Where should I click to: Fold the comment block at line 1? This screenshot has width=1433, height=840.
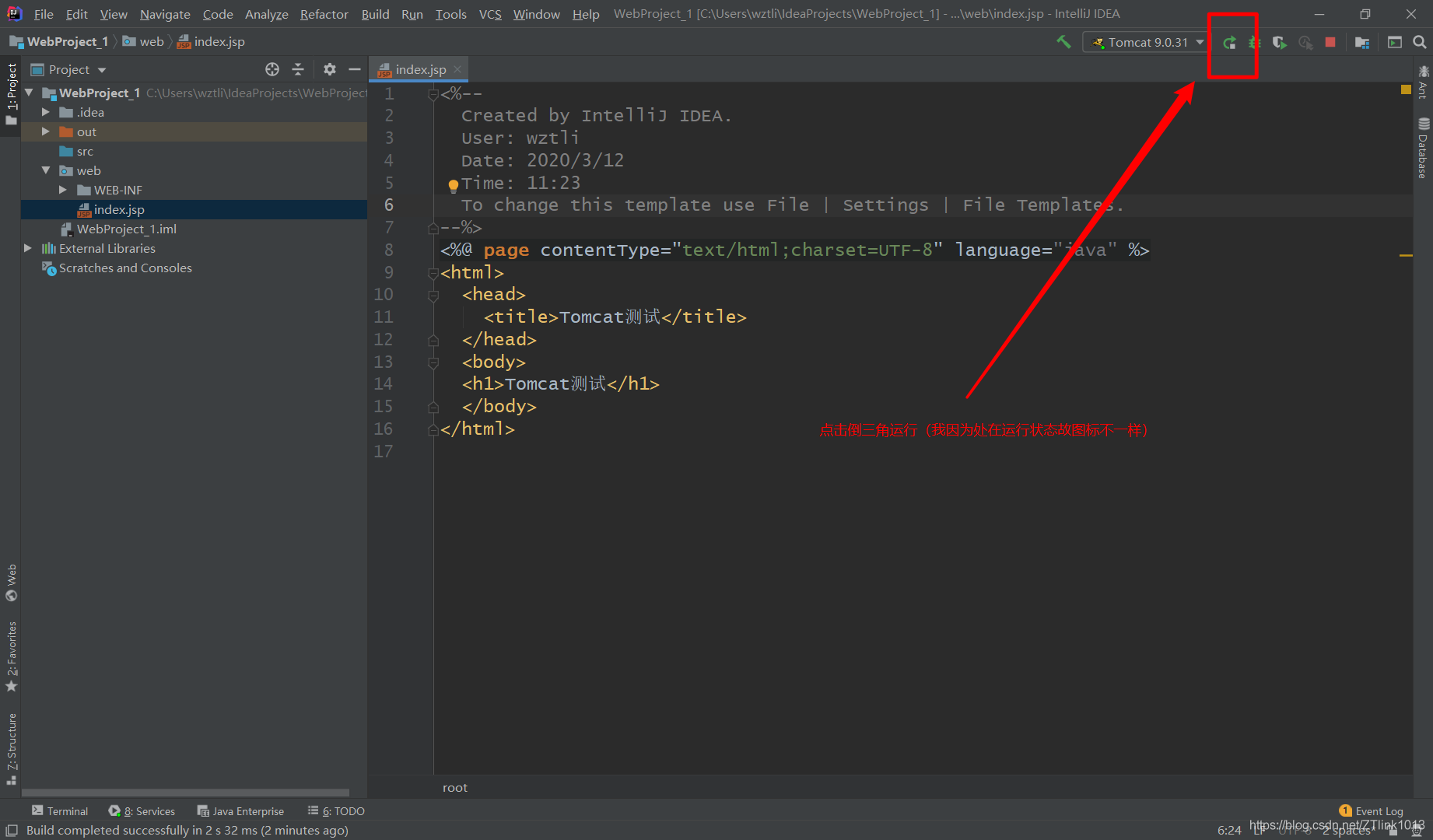click(433, 94)
